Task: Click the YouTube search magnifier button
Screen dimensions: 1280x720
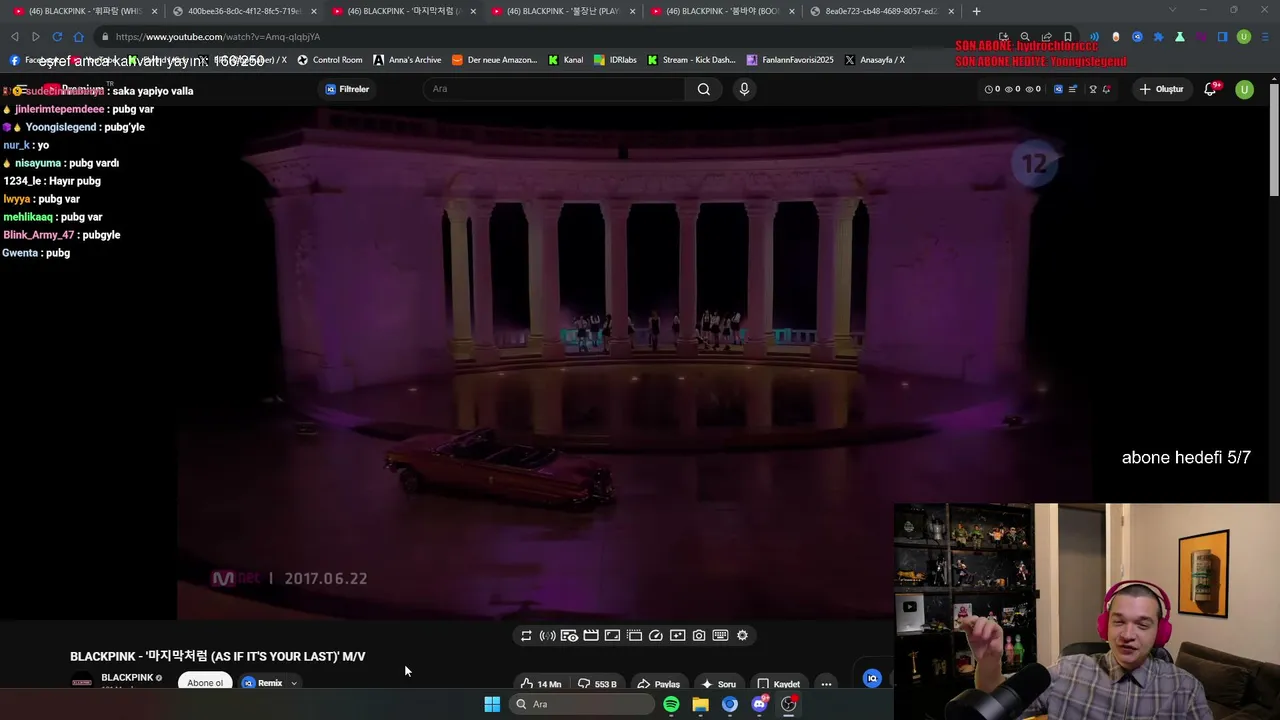Action: tap(704, 89)
